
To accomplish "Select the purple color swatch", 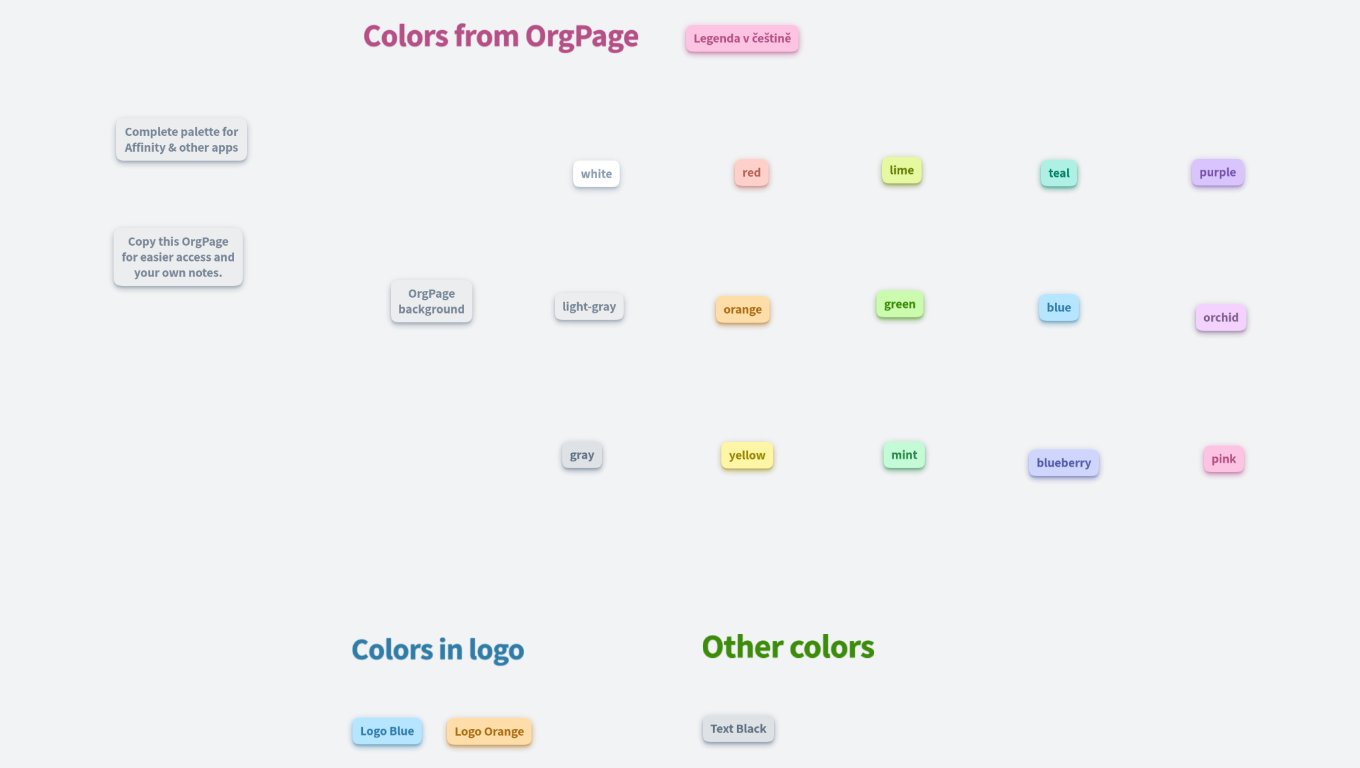I will pyautogui.click(x=1217, y=172).
